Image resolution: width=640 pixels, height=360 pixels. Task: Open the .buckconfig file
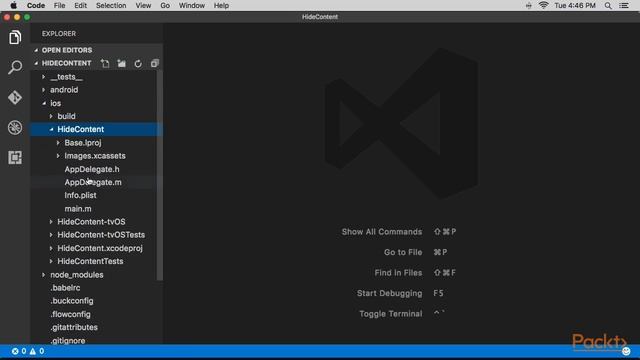click(72, 301)
